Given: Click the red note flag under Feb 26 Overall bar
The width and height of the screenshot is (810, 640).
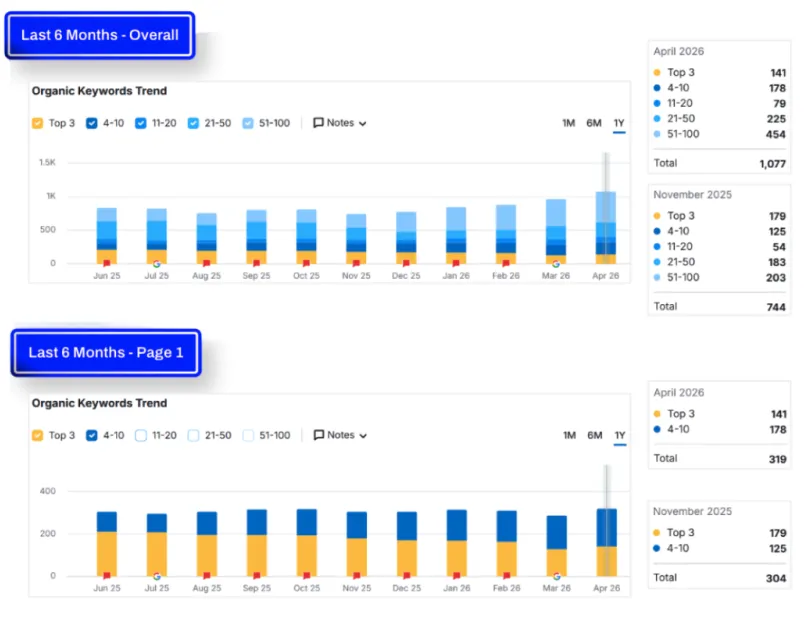Looking at the screenshot, I should coord(506,263).
